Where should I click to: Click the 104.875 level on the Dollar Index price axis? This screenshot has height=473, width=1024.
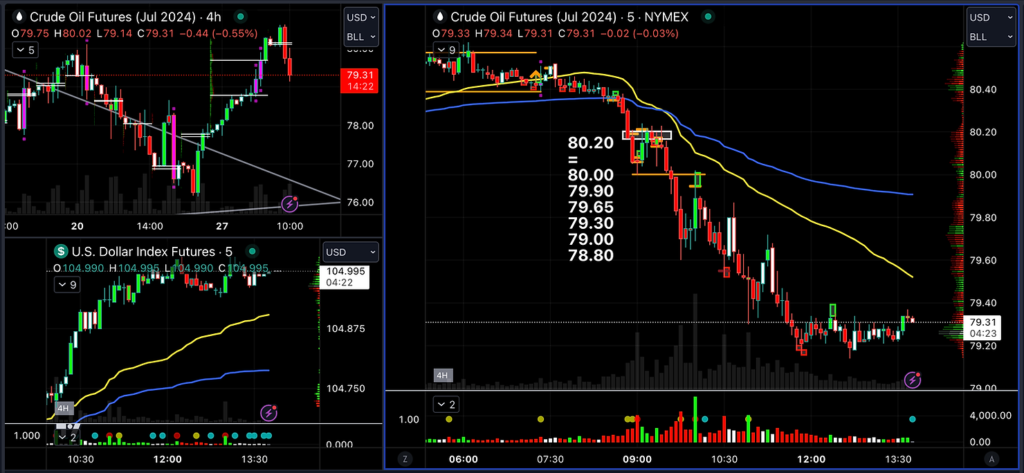pyautogui.click(x=344, y=329)
